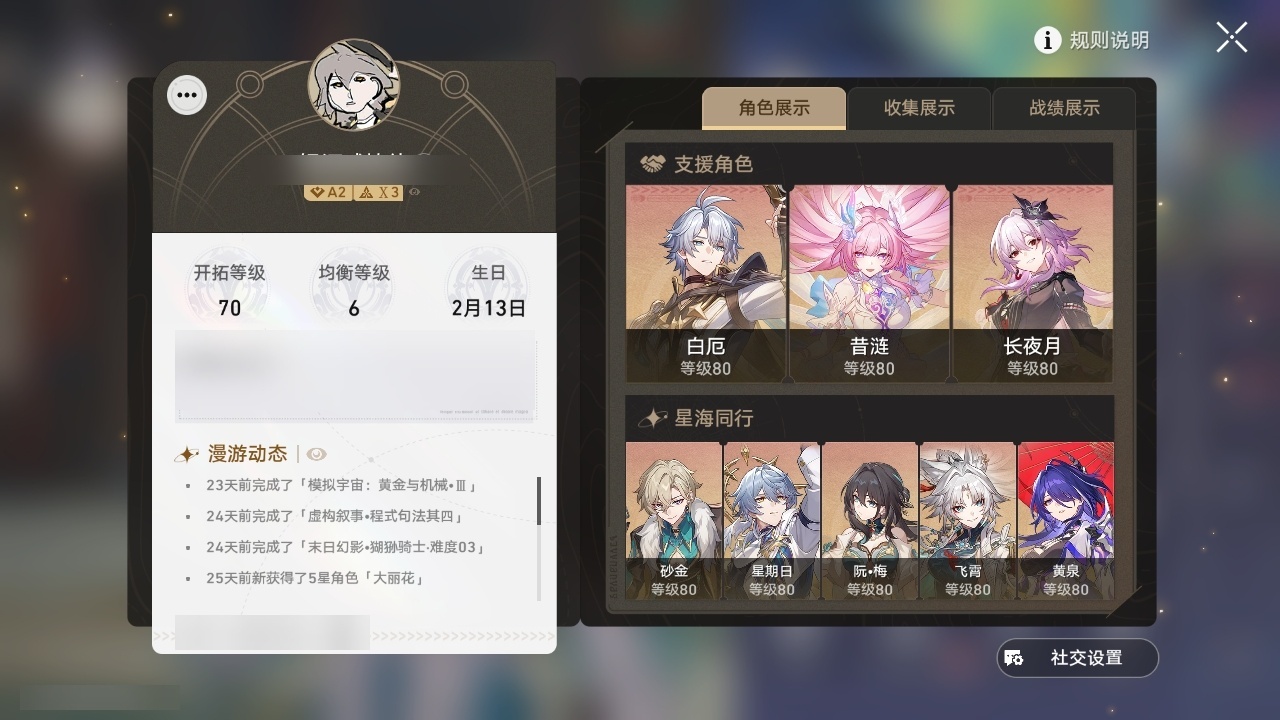Switch to the 战绩展示 tab
1280x720 pixels.
(x=1064, y=108)
